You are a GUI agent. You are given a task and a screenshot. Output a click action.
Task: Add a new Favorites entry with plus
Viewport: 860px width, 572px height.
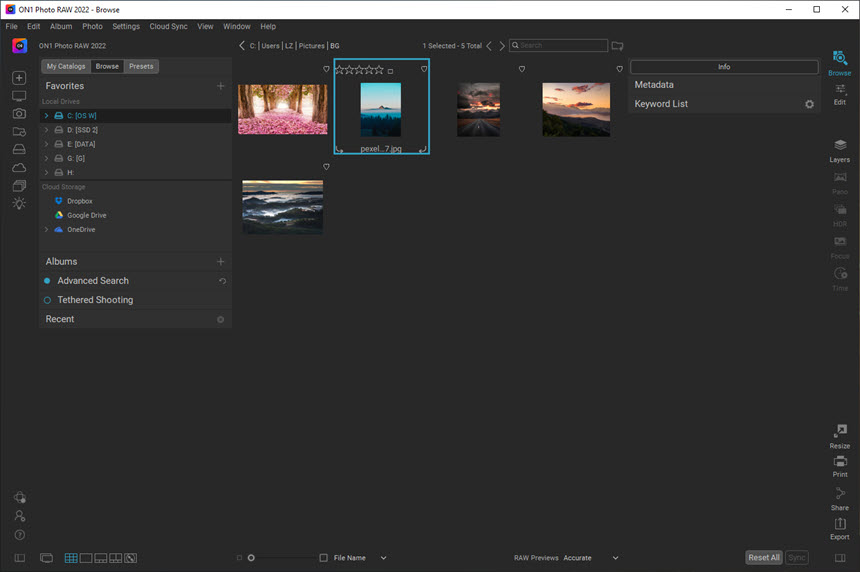pyautogui.click(x=220, y=86)
